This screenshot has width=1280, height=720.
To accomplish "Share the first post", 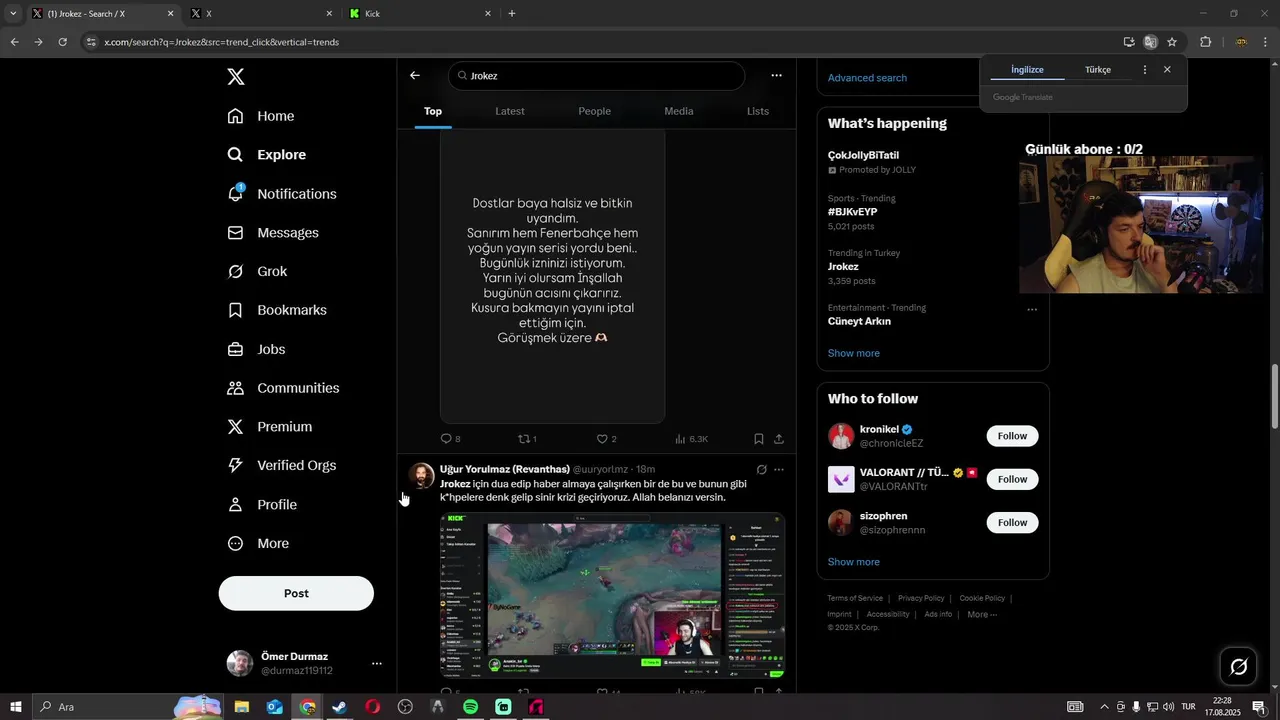I will [x=779, y=439].
